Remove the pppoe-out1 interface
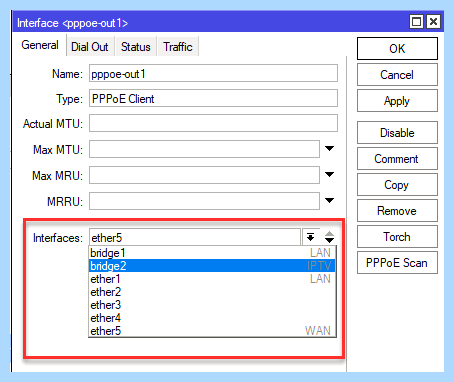The image size is (454, 382). [x=397, y=211]
